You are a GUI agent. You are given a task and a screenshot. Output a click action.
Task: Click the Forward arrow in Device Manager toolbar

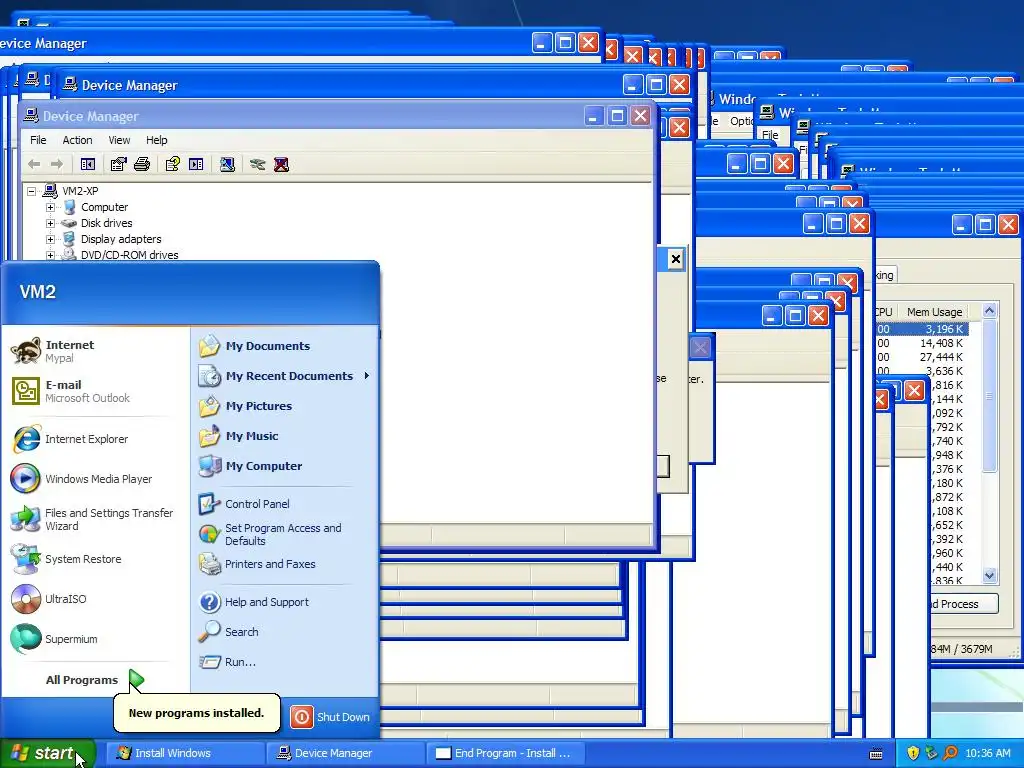tap(57, 165)
